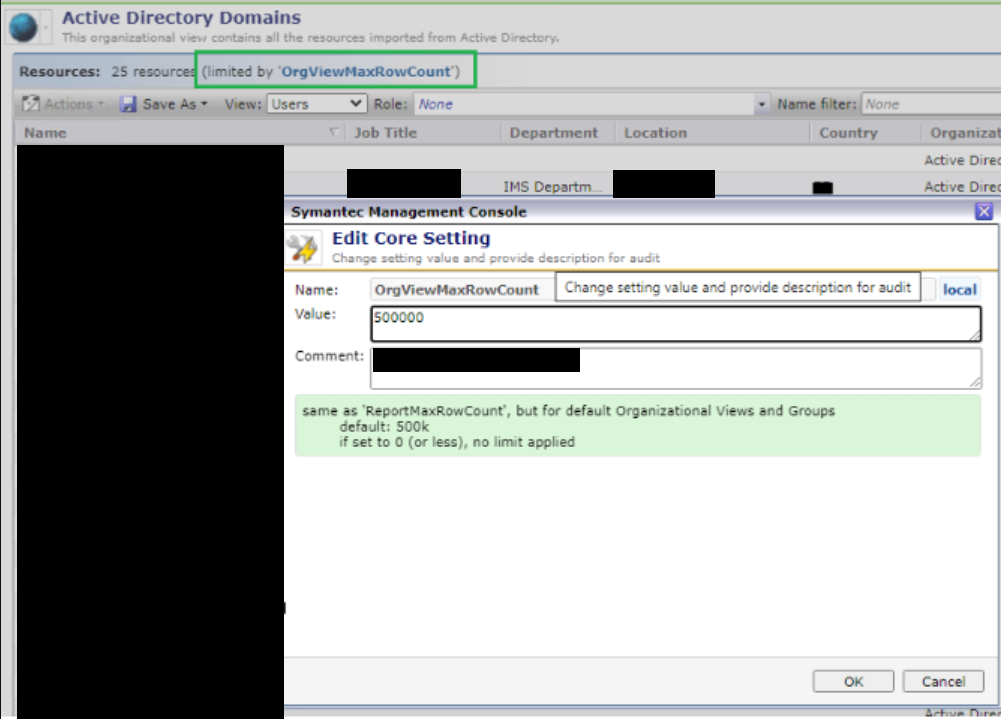Click the local link beside Name
This screenshot has width=1001, height=719.
tap(960, 290)
